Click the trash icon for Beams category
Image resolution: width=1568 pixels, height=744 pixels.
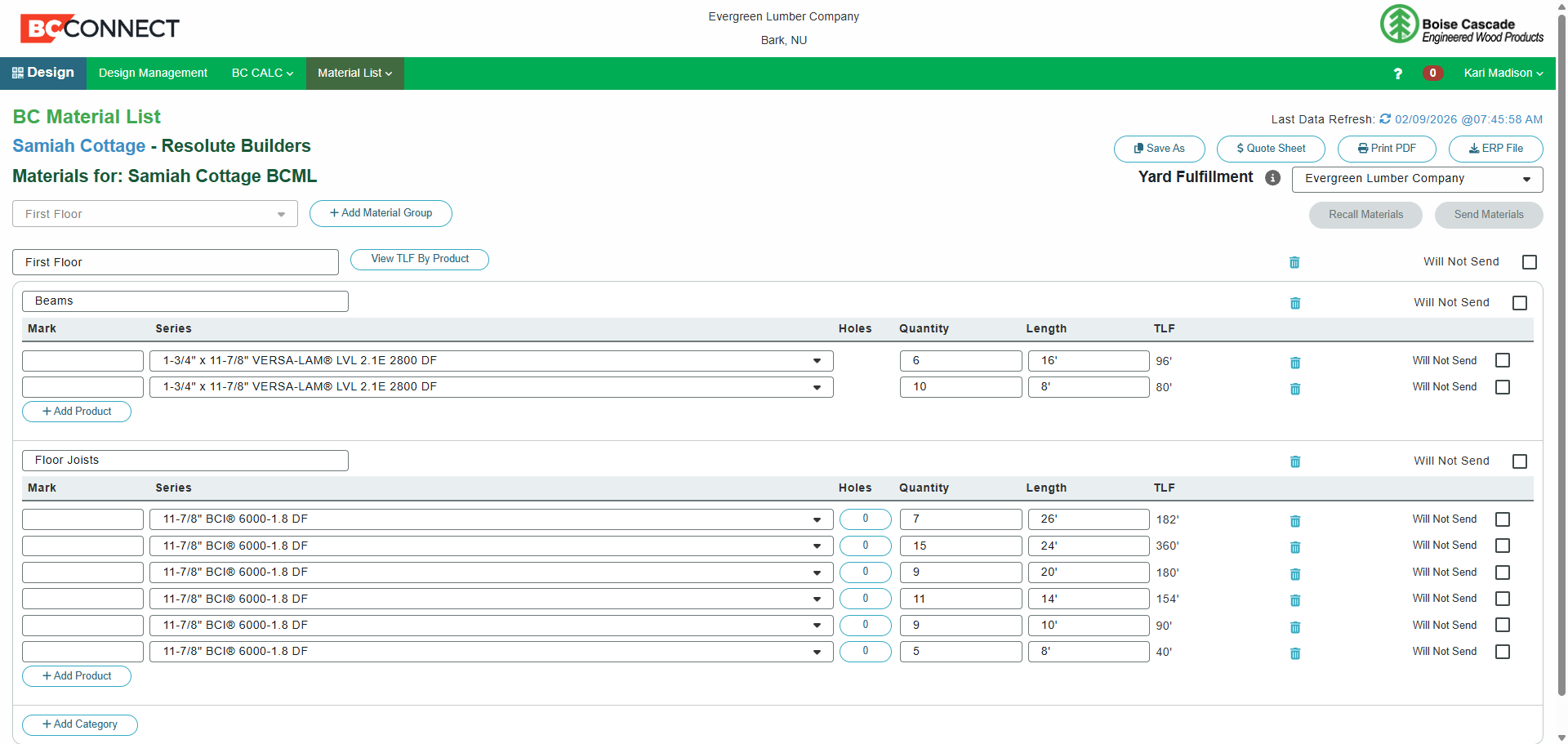click(1295, 303)
